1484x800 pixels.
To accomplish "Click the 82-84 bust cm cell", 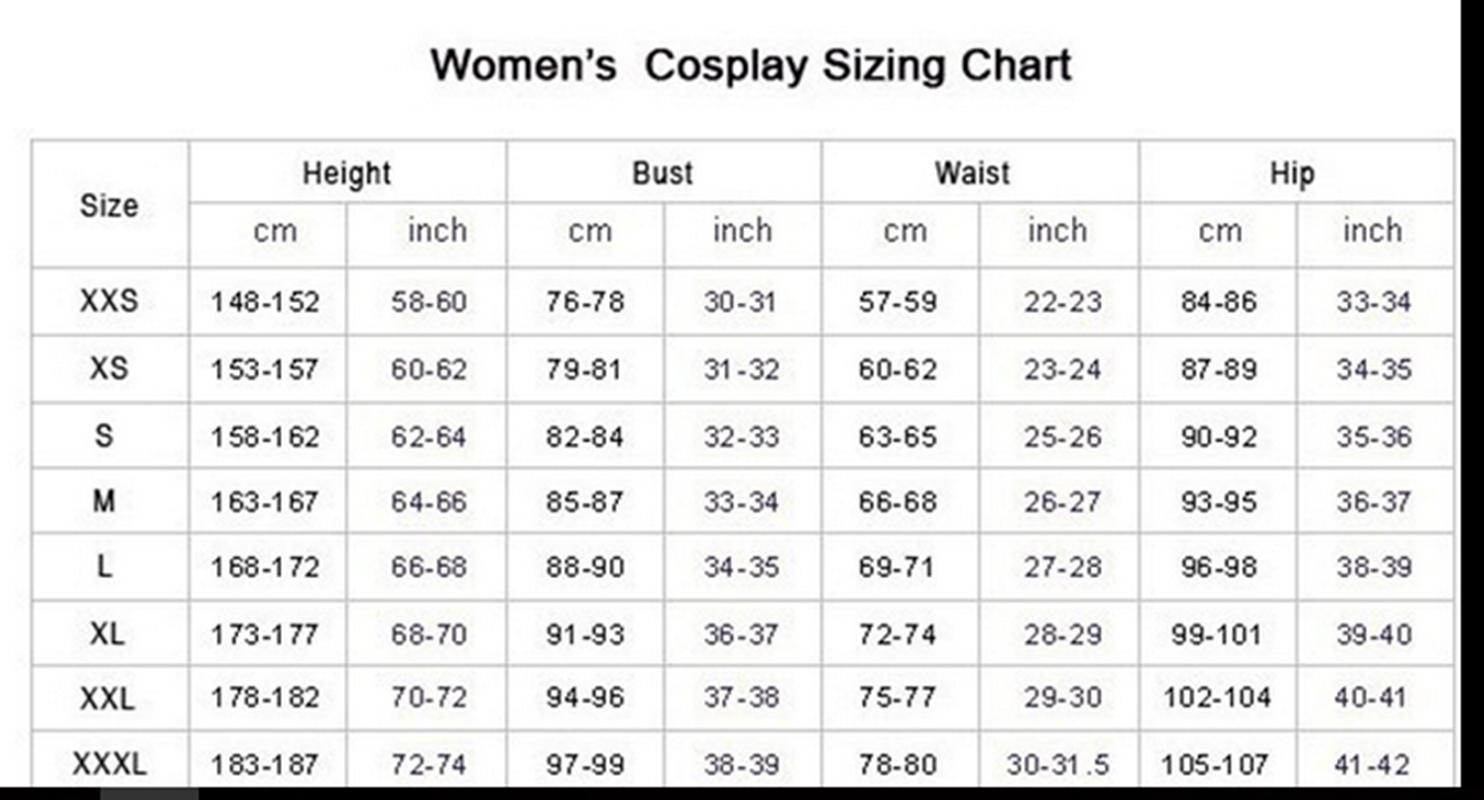I will [x=585, y=437].
